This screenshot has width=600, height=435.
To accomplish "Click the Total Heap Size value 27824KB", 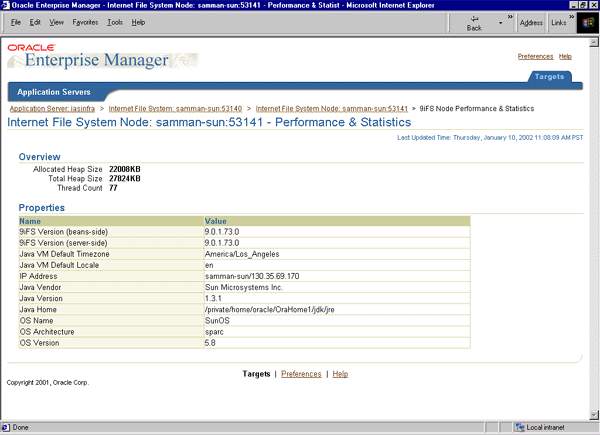I will tap(125, 179).
